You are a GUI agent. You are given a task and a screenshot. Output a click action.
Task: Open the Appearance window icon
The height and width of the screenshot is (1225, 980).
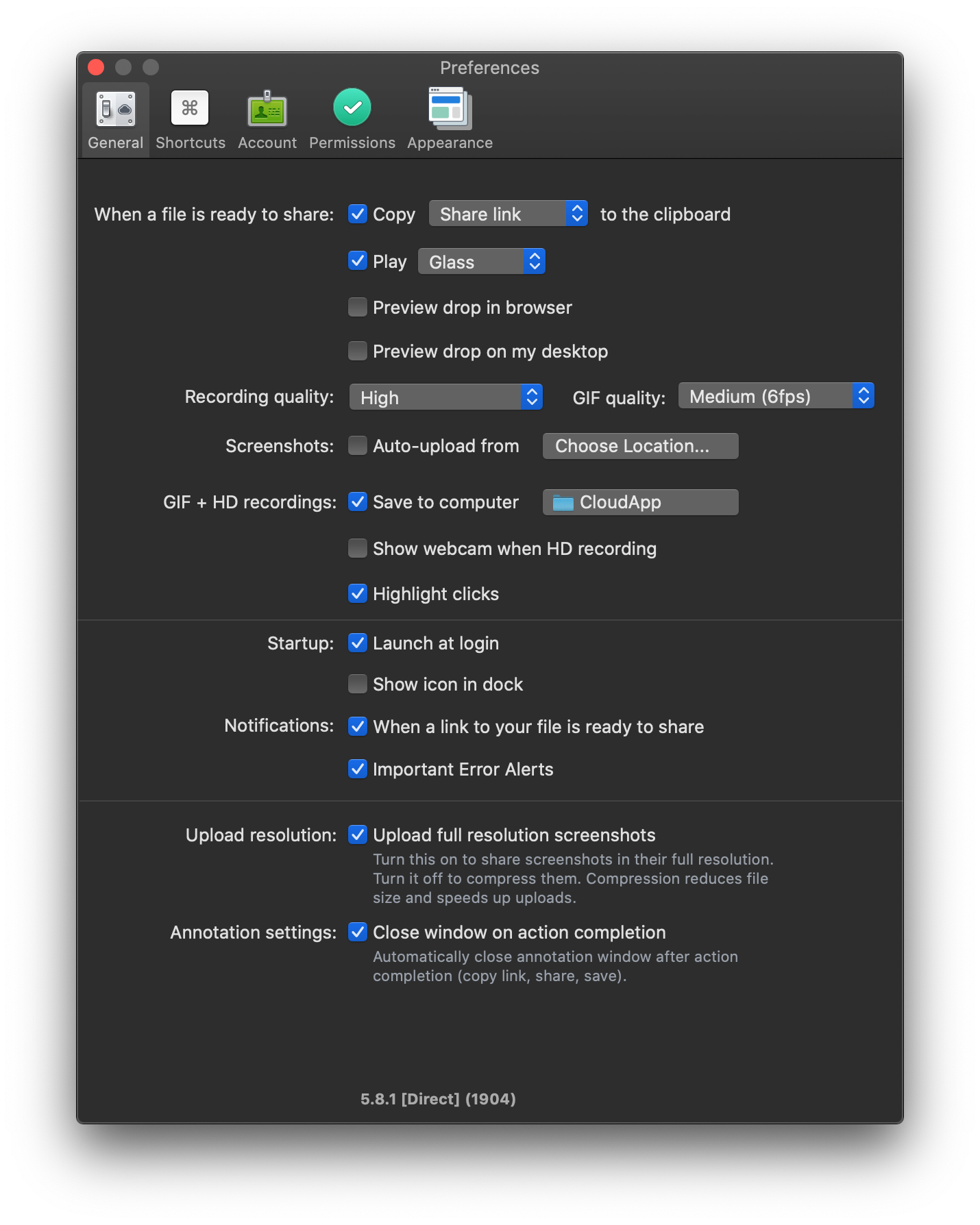pos(450,108)
